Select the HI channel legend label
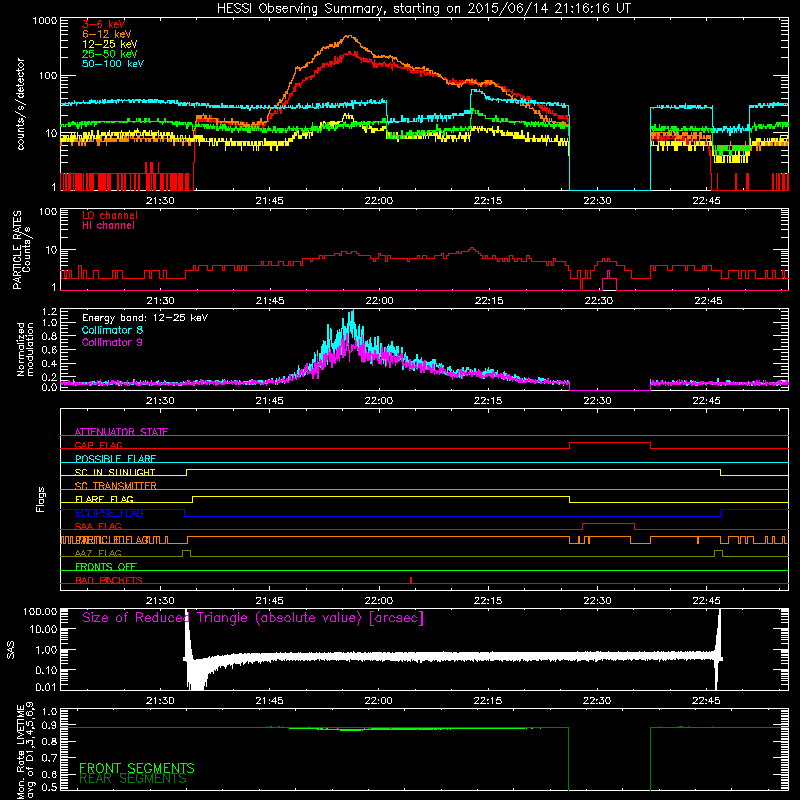800x800 pixels. coord(108,226)
